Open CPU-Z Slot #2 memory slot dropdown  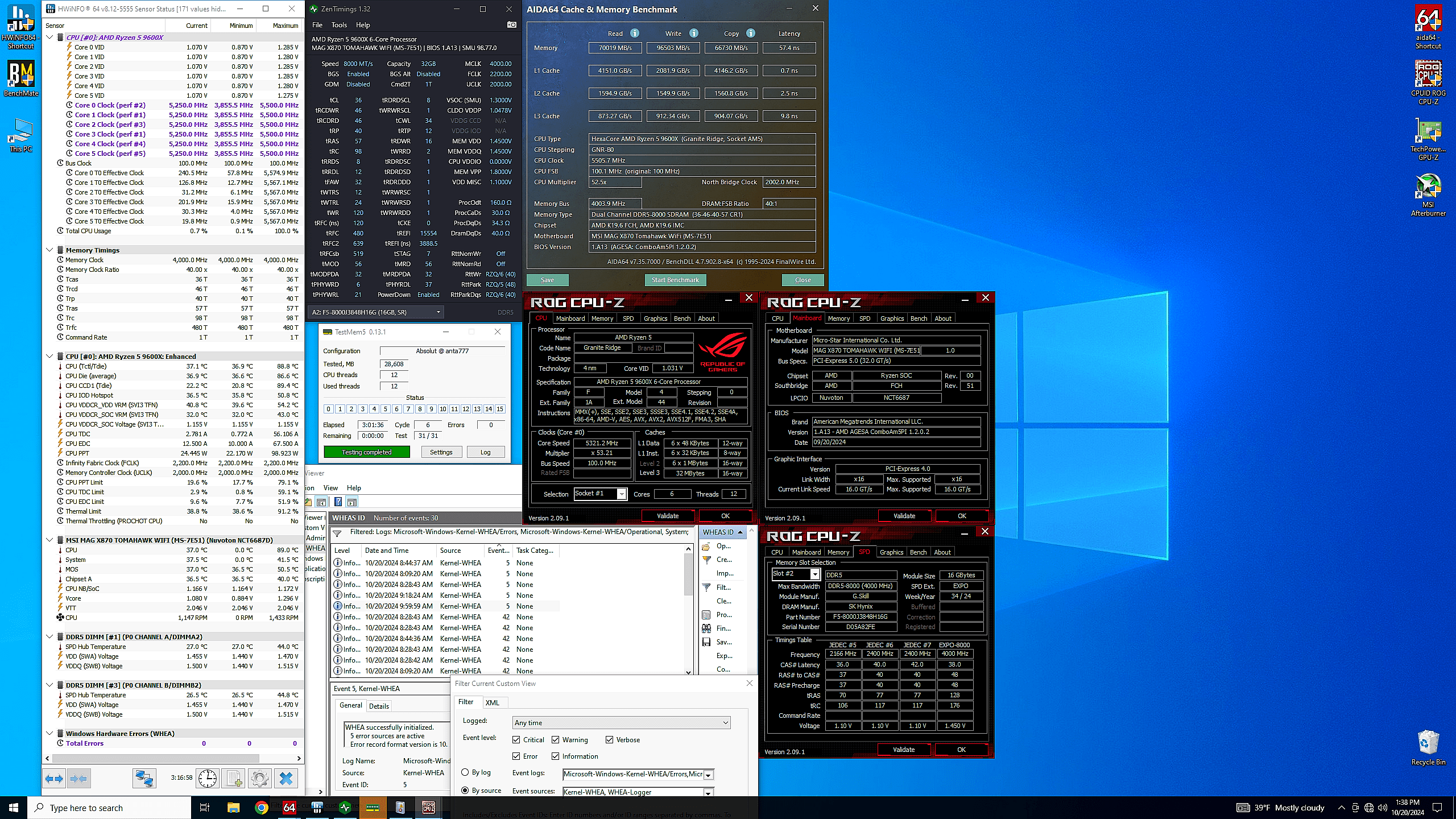tap(814, 574)
